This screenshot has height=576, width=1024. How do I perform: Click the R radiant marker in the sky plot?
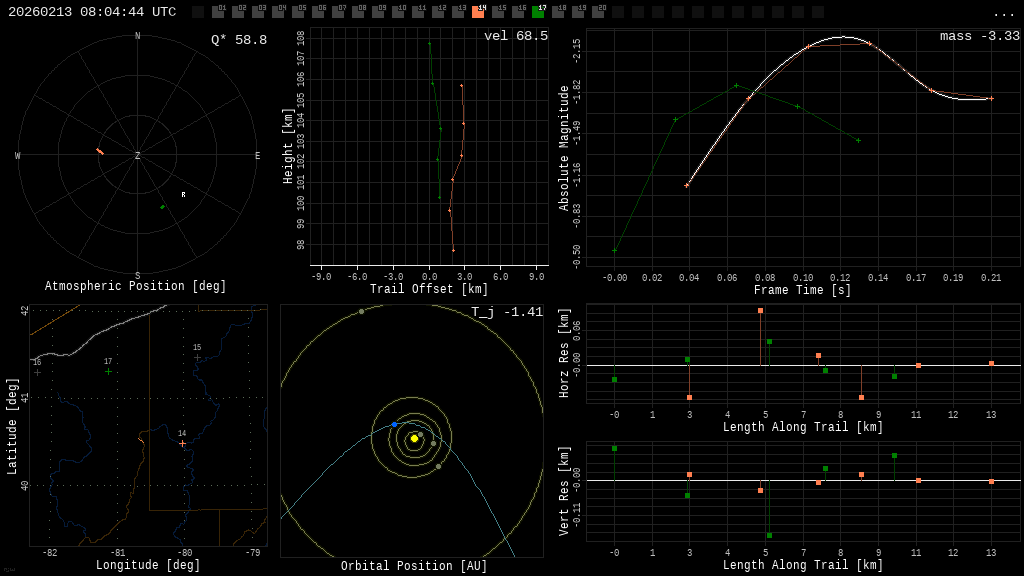[x=183, y=195]
